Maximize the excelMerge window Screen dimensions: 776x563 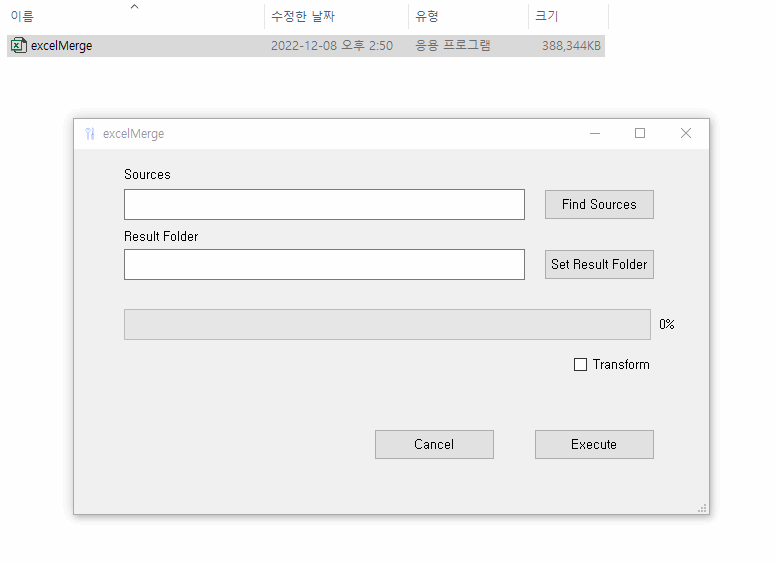[x=640, y=134]
